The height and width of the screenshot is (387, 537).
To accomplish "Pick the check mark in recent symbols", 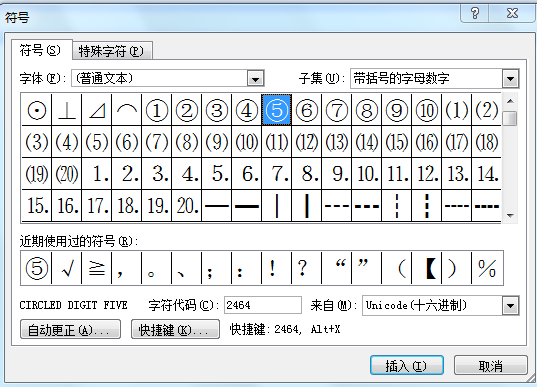I will (x=67, y=268).
